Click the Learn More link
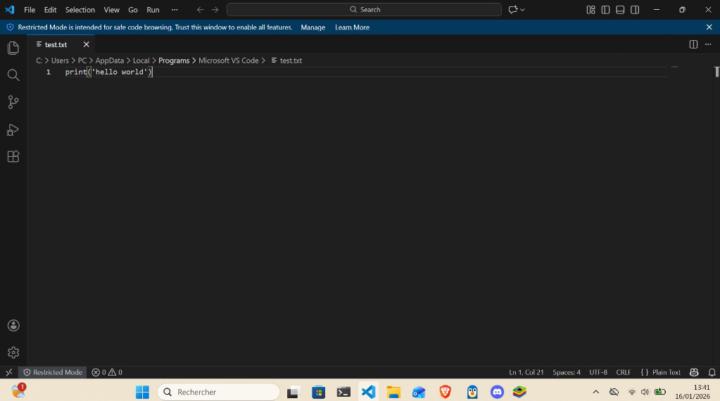 click(352, 27)
